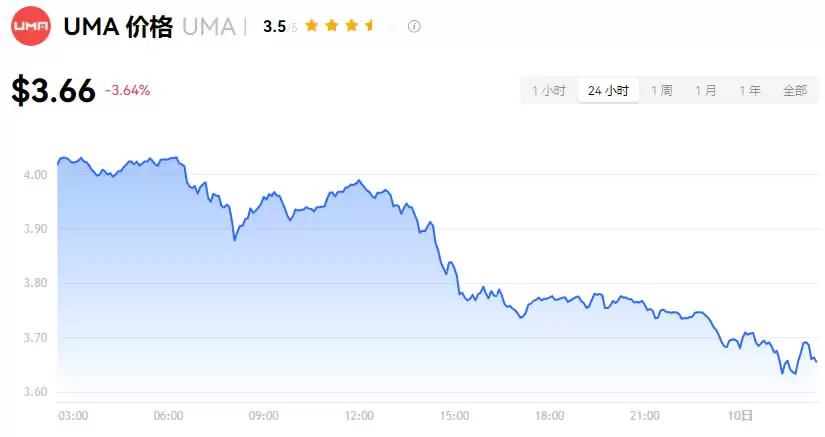
Task: Click the gray UMA ticker symbol
Action: pos(206,27)
